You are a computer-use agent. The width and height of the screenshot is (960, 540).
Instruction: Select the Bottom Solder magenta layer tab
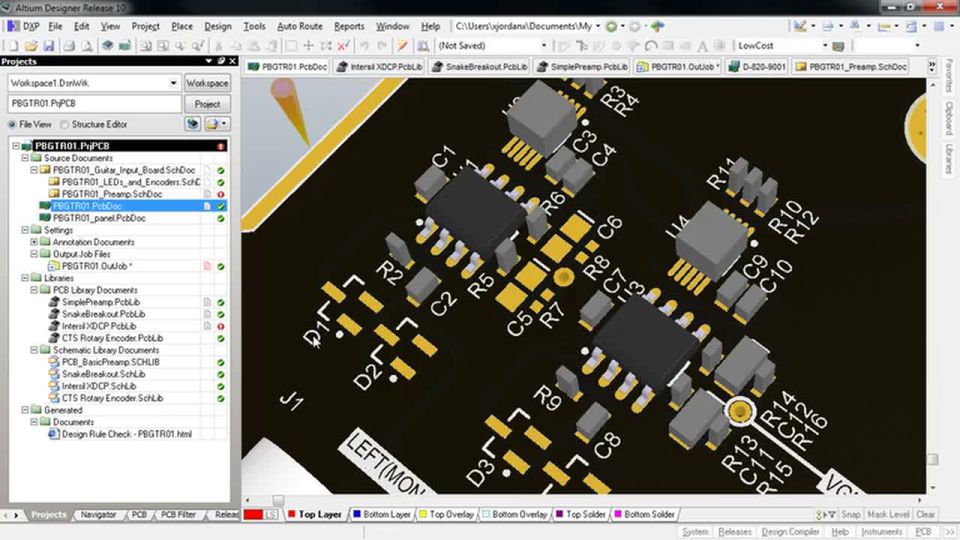[x=644, y=515]
